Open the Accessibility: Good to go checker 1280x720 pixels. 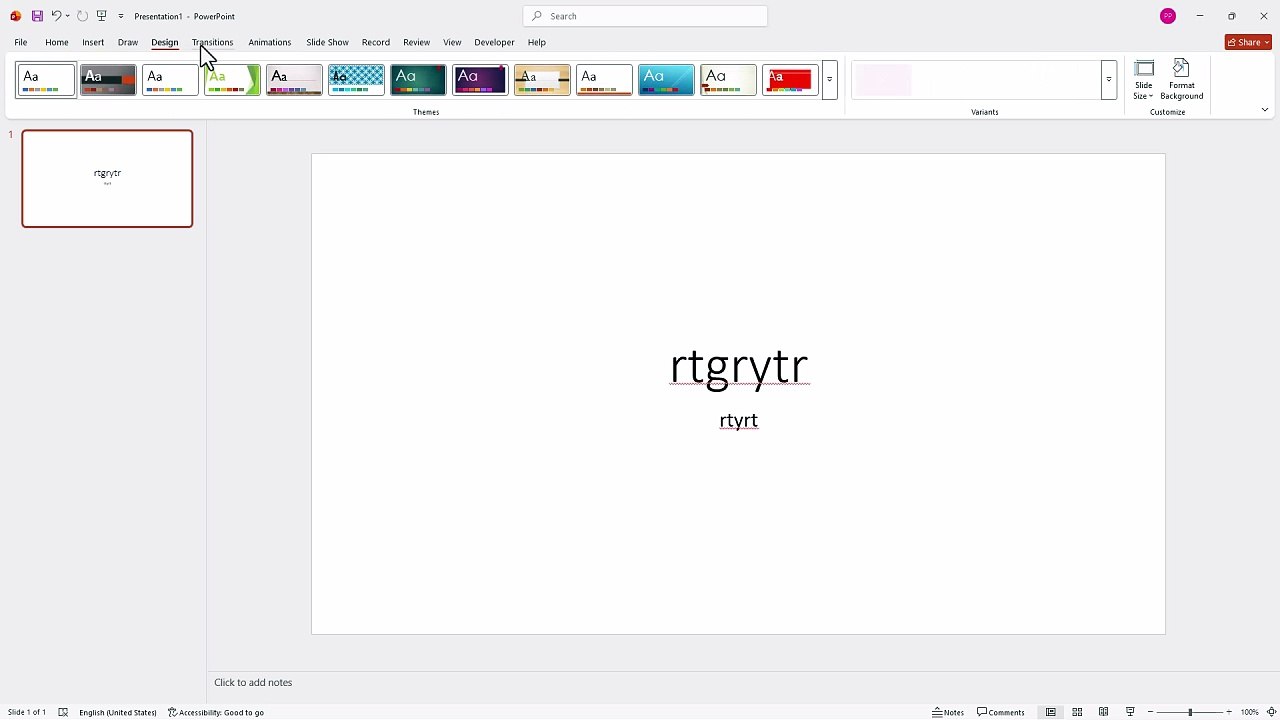[x=216, y=712]
